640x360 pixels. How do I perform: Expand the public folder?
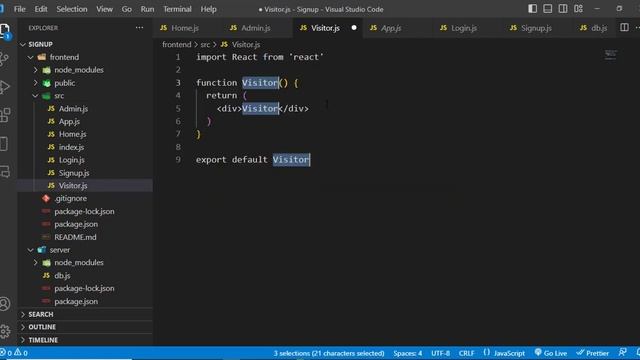[86, 83]
